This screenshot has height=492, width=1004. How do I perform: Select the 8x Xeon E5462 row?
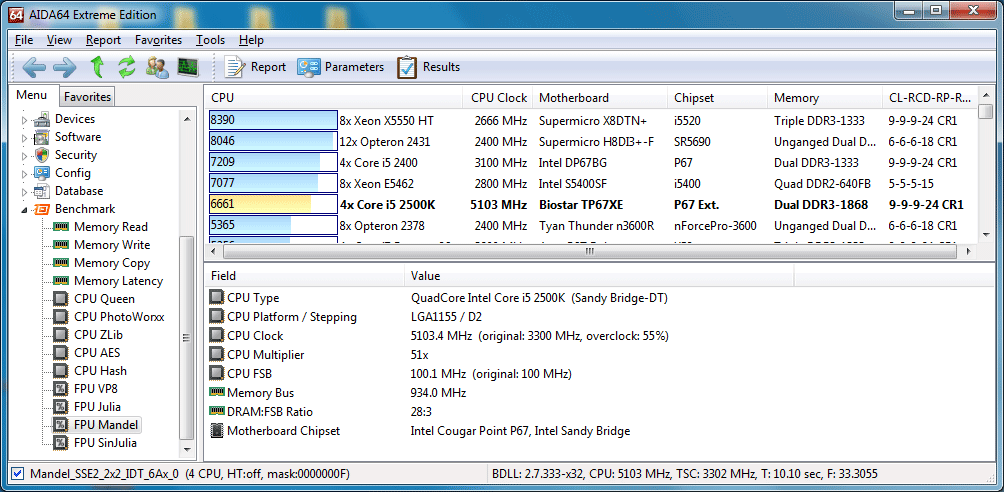(x=592, y=184)
